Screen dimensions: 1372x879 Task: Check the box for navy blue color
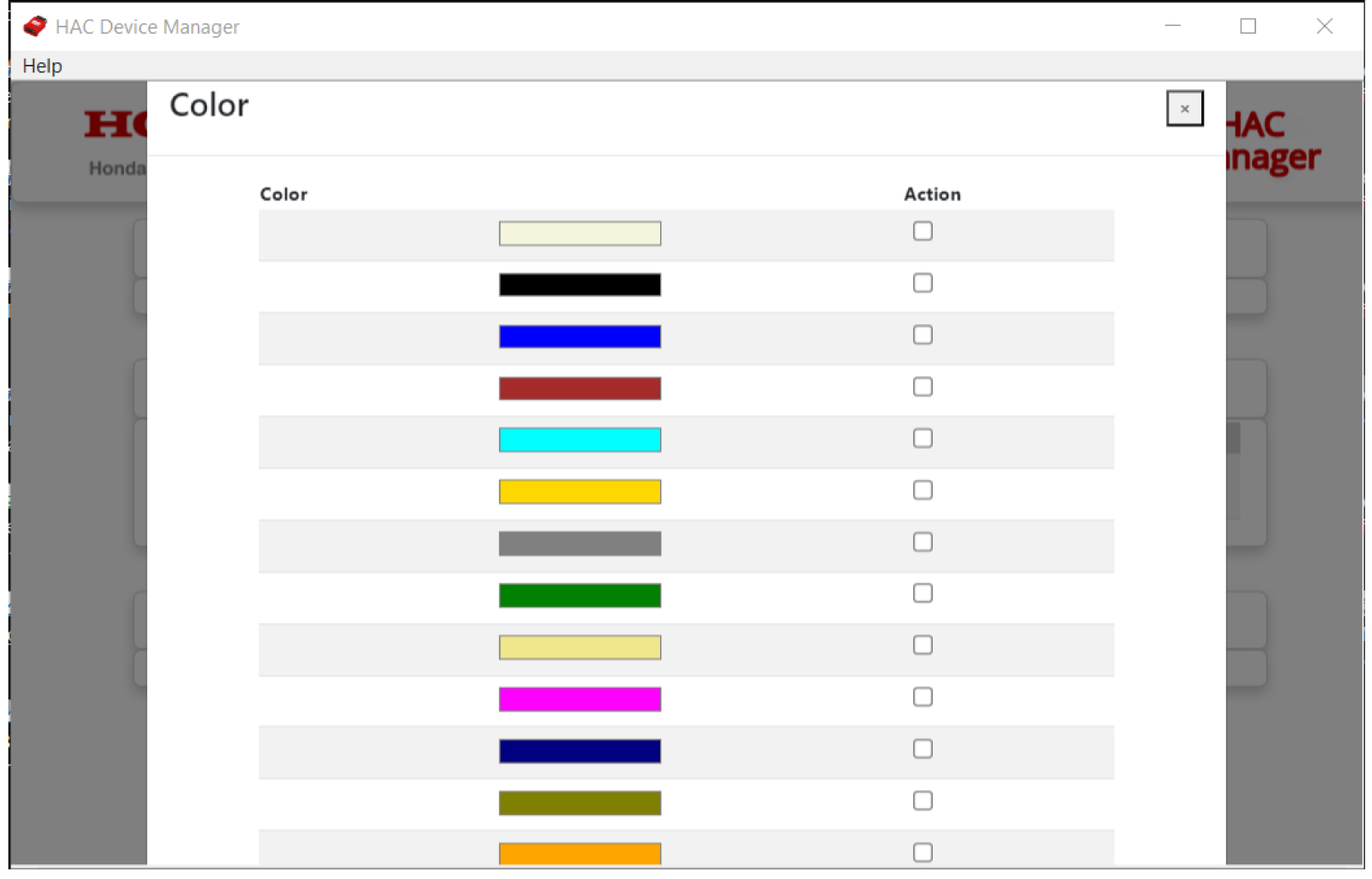(922, 749)
